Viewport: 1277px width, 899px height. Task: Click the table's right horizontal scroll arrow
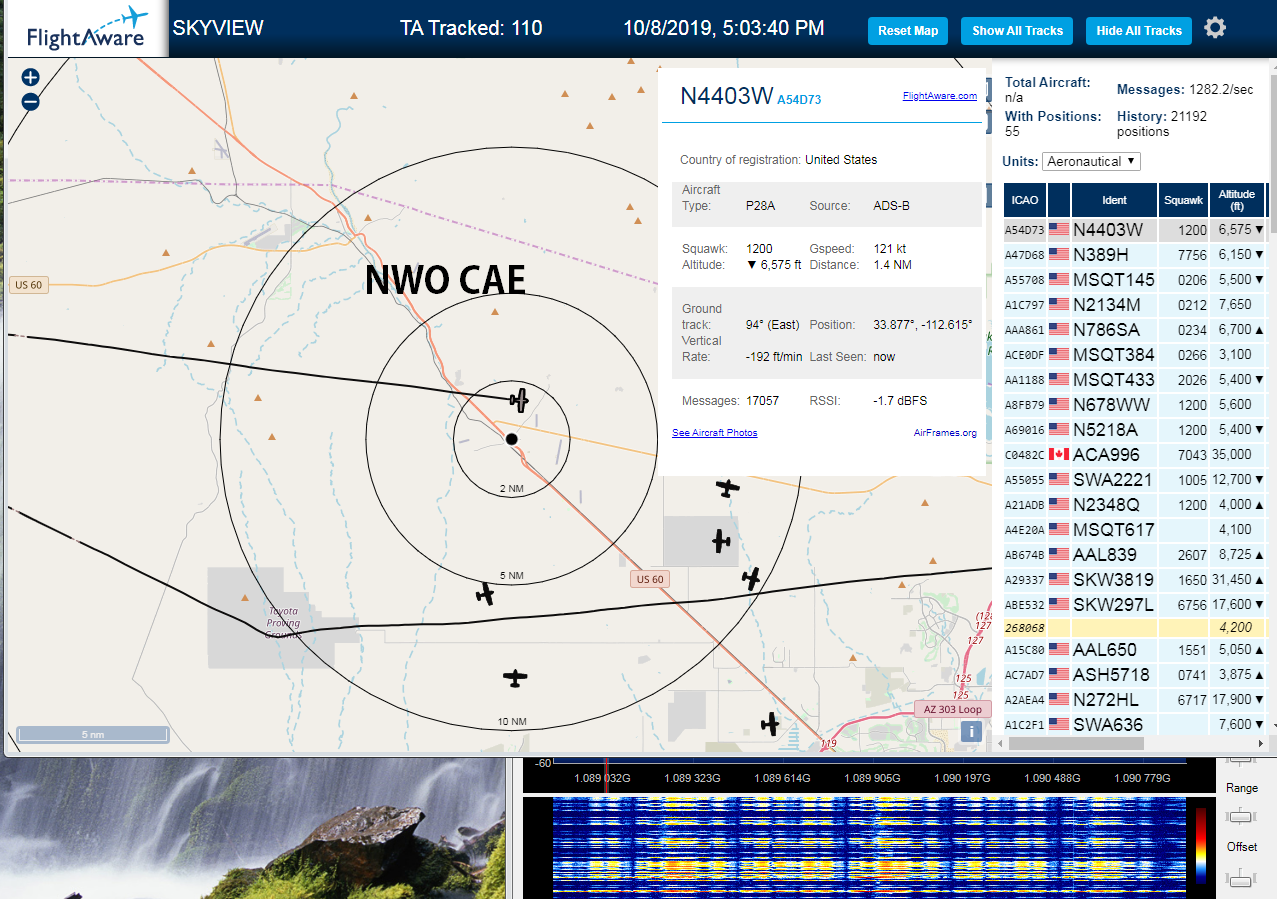pyautogui.click(x=1259, y=743)
